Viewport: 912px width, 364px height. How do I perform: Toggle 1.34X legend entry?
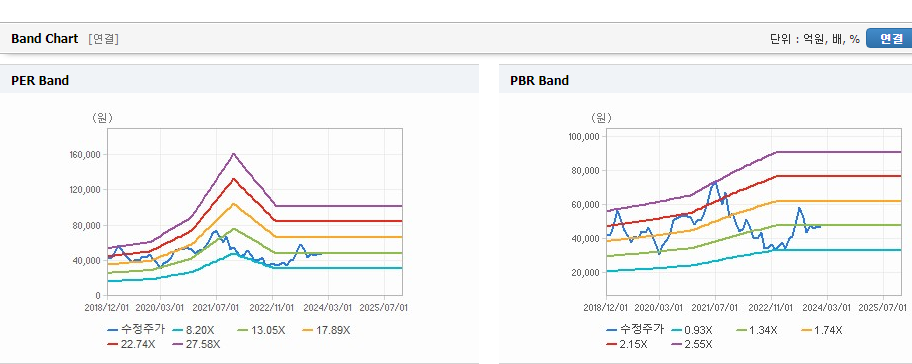click(758, 330)
